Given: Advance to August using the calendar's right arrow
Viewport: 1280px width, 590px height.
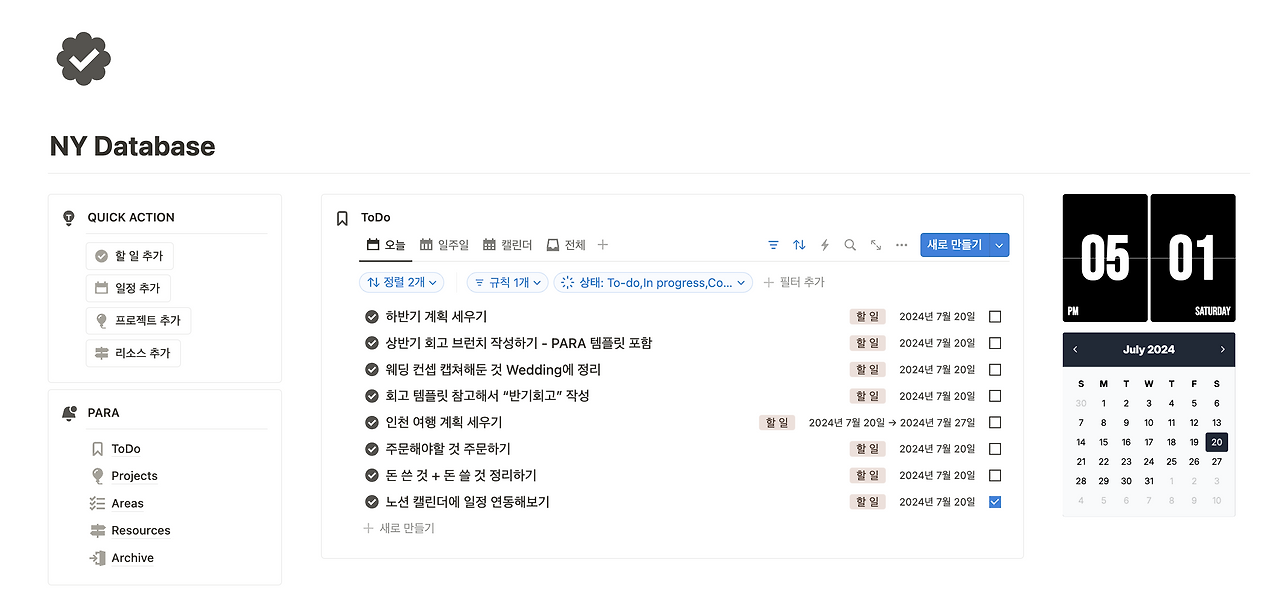Looking at the screenshot, I should point(1222,349).
